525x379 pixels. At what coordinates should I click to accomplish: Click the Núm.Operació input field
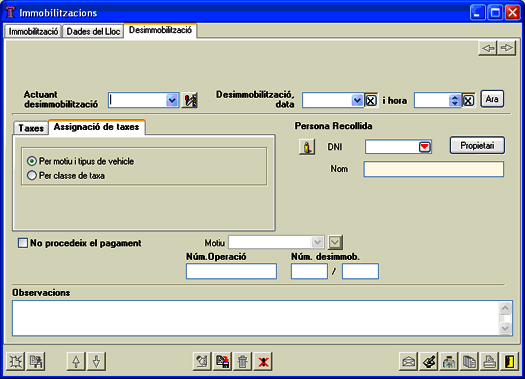pos(231,271)
